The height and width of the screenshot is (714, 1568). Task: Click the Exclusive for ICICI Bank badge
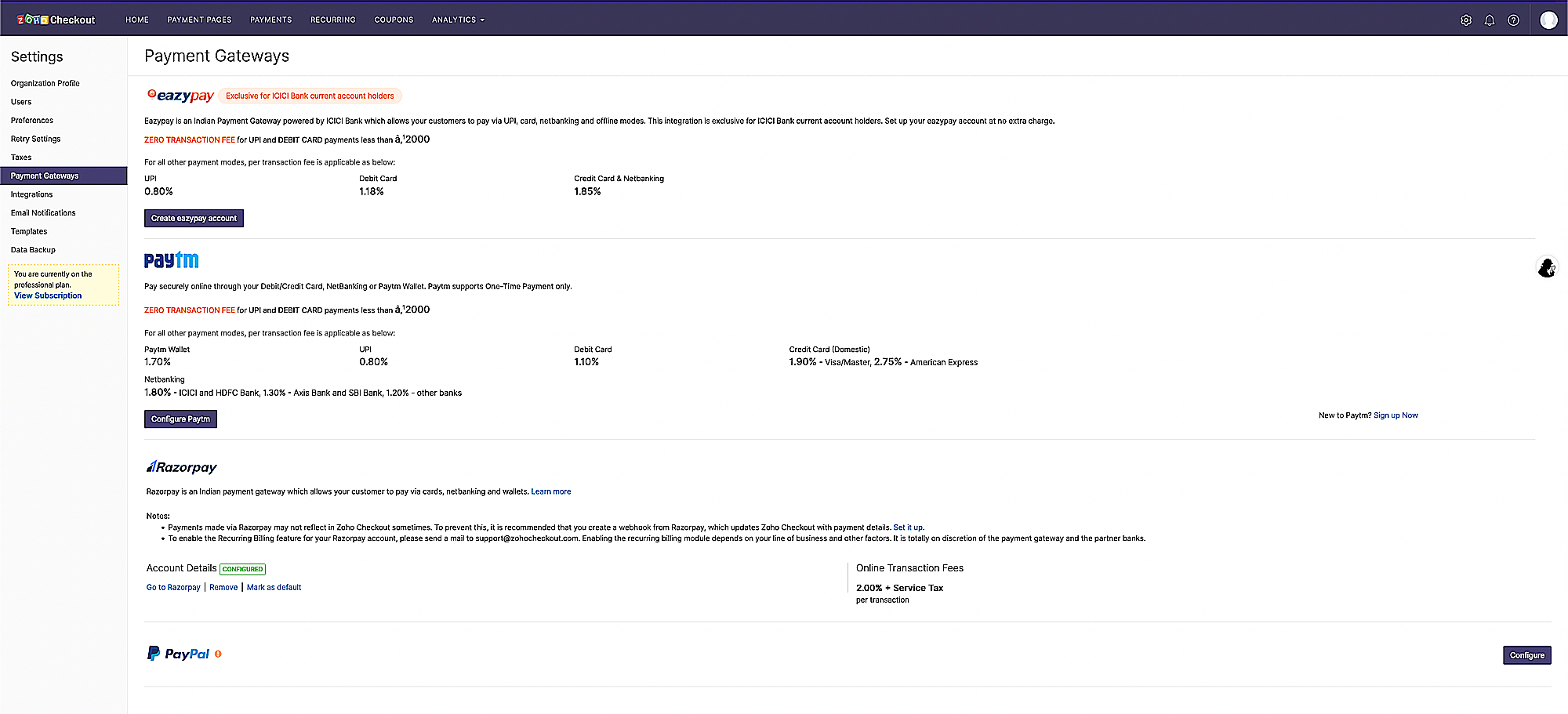[x=310, y=96]
